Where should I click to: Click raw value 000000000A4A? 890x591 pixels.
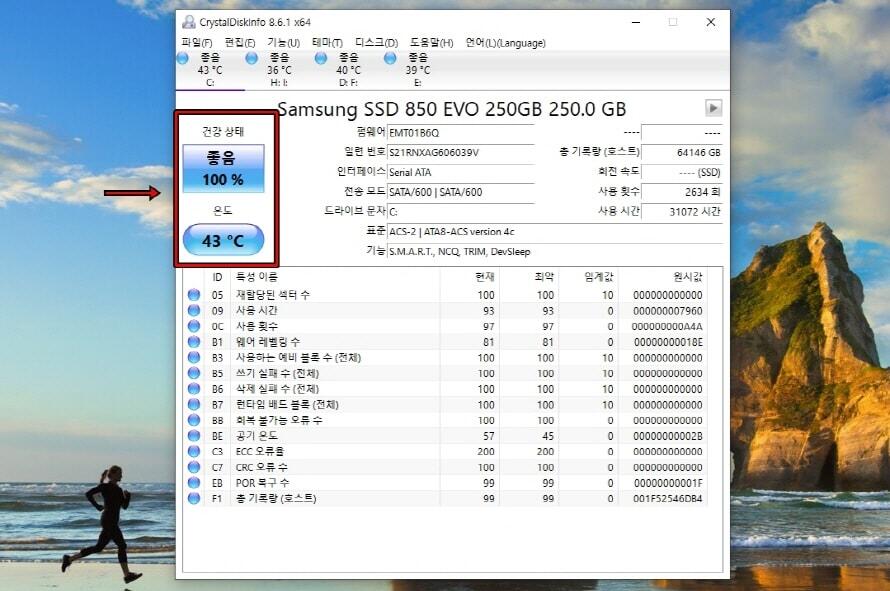(x=667, y=326)
